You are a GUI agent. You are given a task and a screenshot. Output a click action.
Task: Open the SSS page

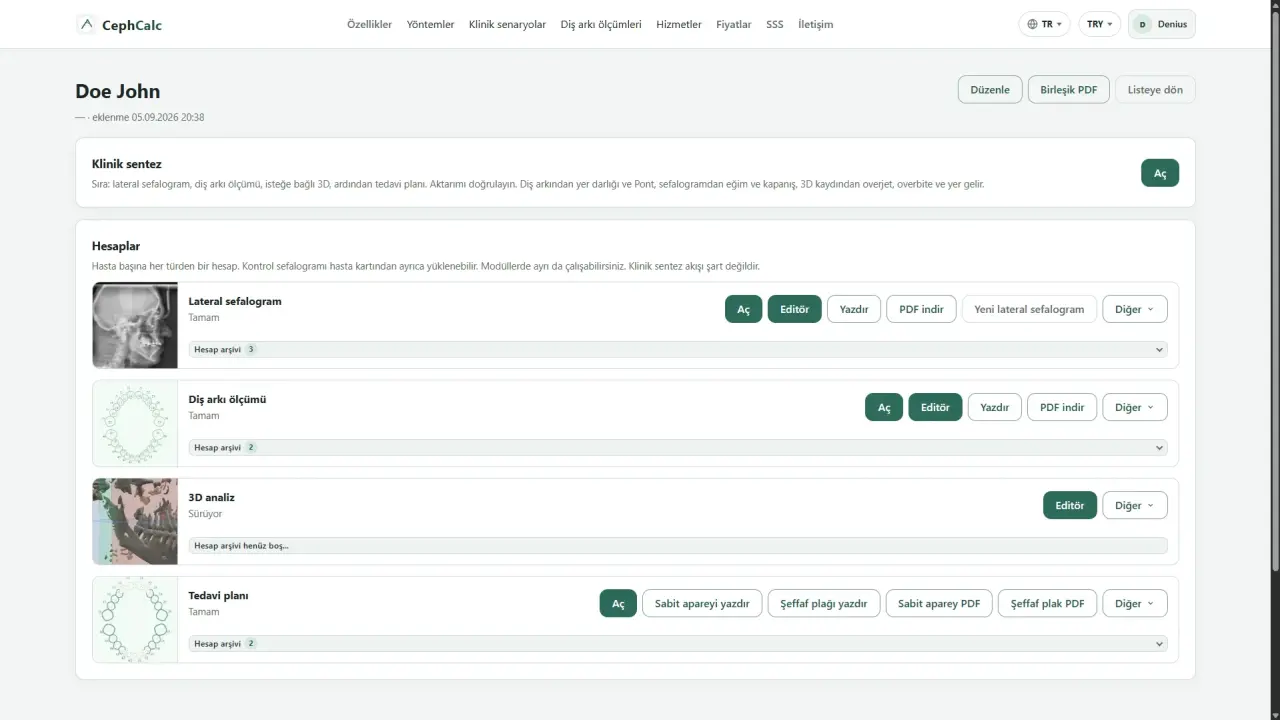pos(775,24)
